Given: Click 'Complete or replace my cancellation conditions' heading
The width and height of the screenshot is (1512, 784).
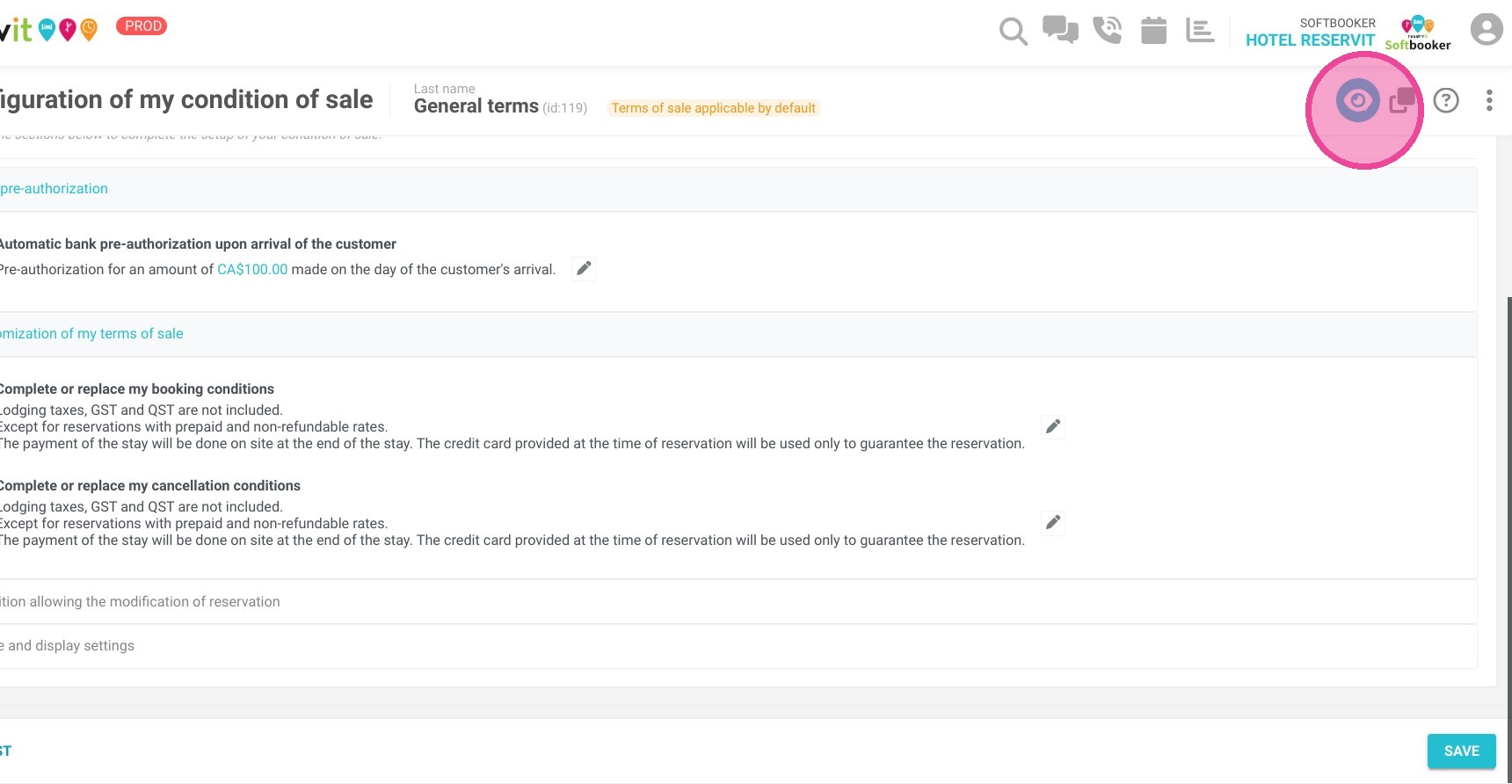Looking at the screenshot, I should pyautogui.click(x=149, y=486).
